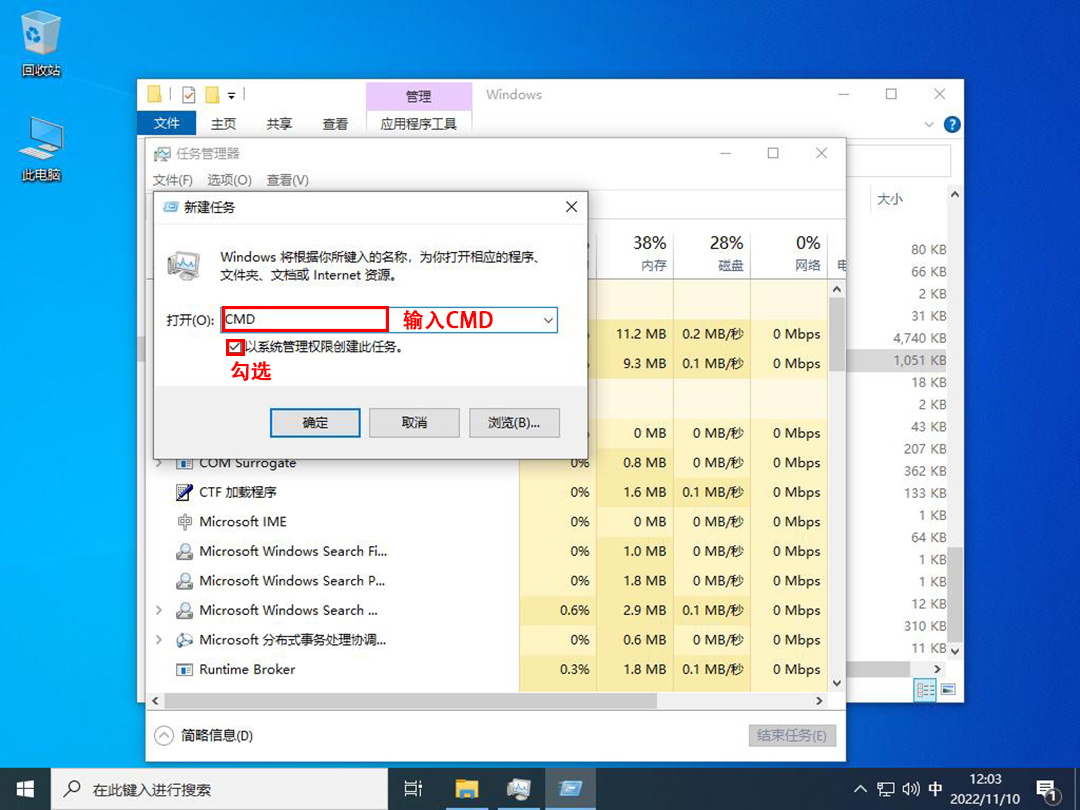This screenshot has width=1080, height=810.
Task: Click the Task Manager vertical scrollbar thumb
Action: tap(837, 335)
